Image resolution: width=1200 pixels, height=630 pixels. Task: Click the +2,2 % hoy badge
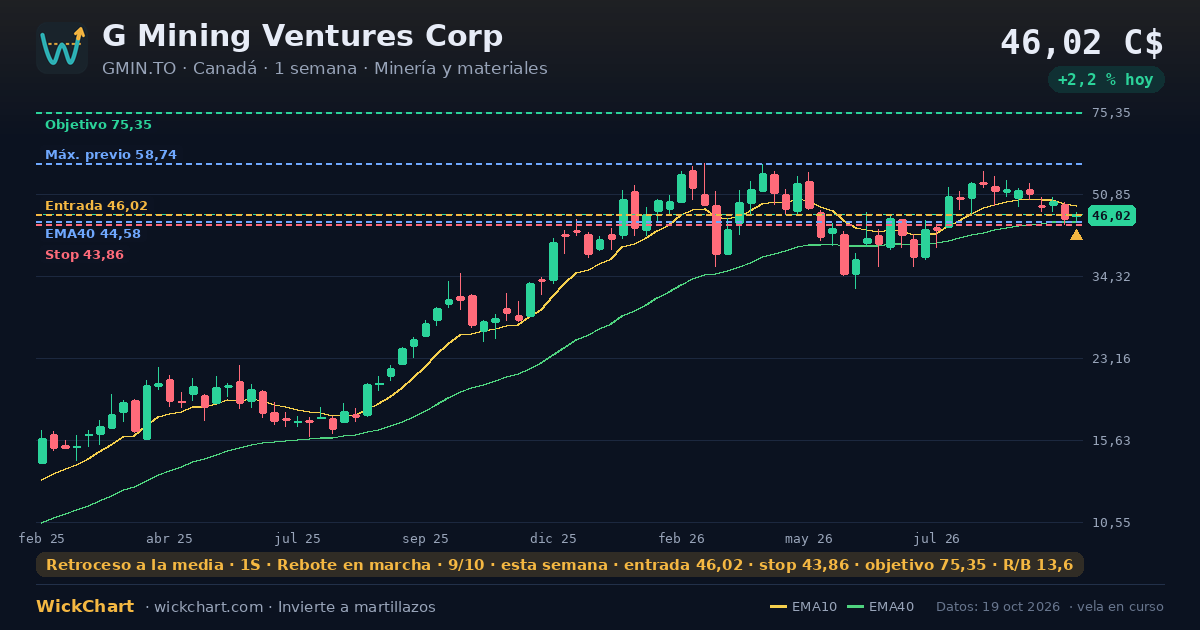(1105, 80)
